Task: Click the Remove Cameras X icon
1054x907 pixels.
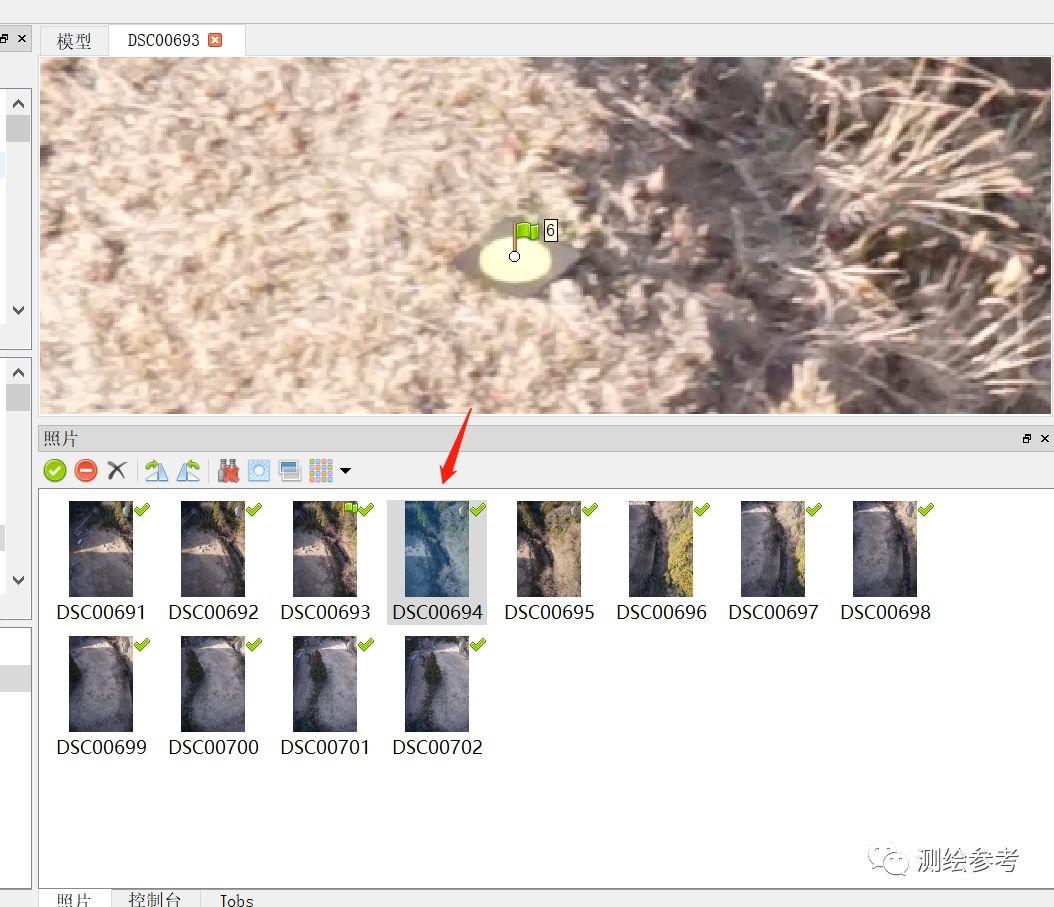Action: click(117, 470)
